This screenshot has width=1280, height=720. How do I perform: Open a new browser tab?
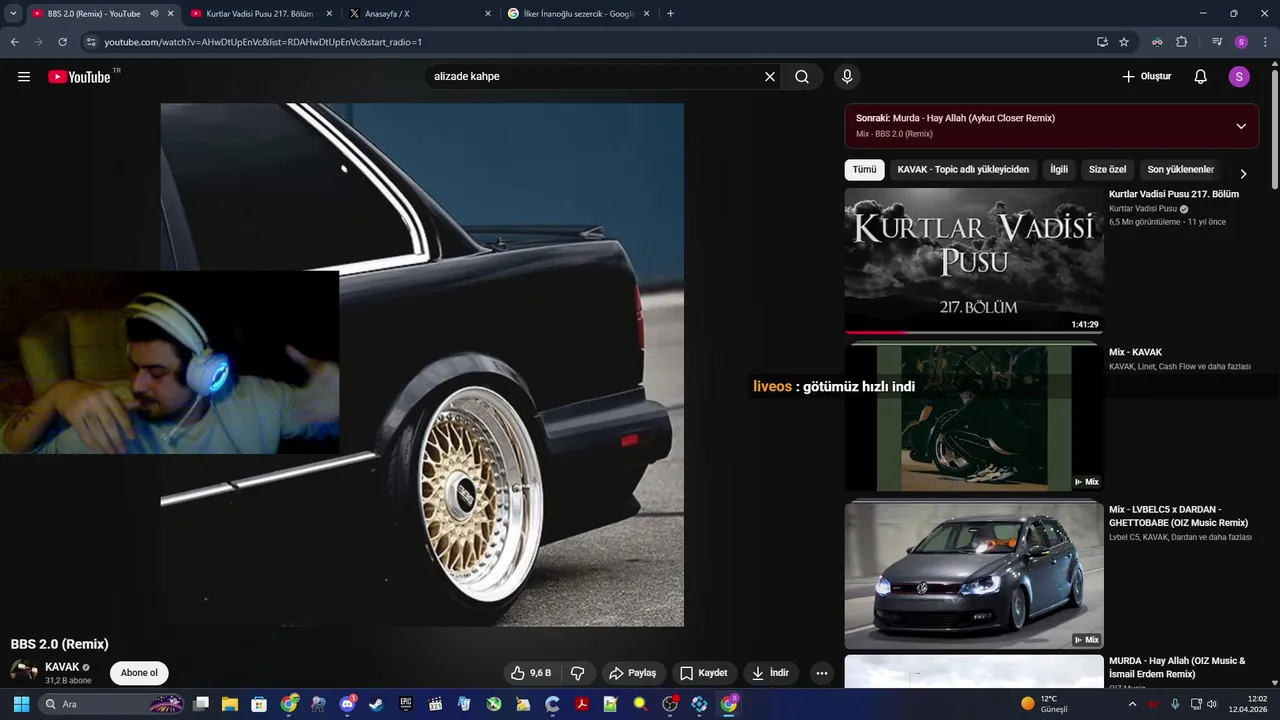pos(670,14)
